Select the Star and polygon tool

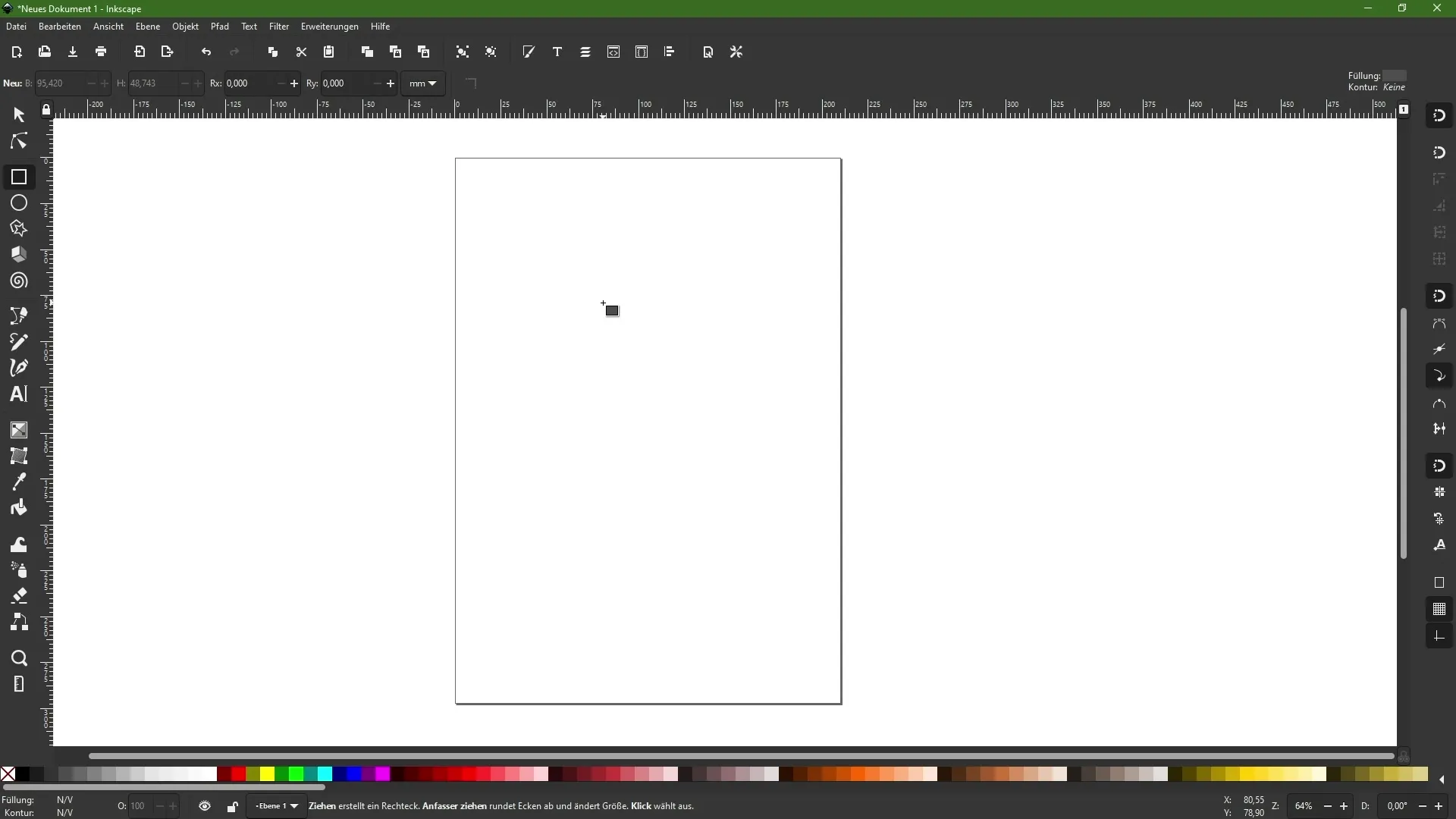pyautogui.click(x=19, y=229)
